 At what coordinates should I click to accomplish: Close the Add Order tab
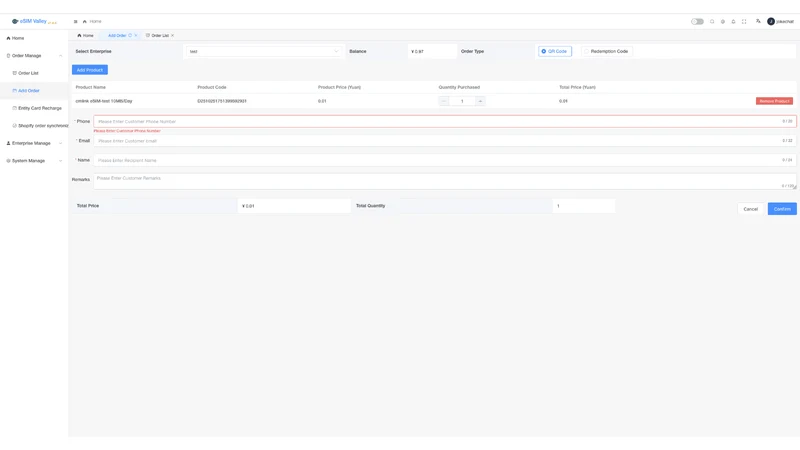[136, 35]
